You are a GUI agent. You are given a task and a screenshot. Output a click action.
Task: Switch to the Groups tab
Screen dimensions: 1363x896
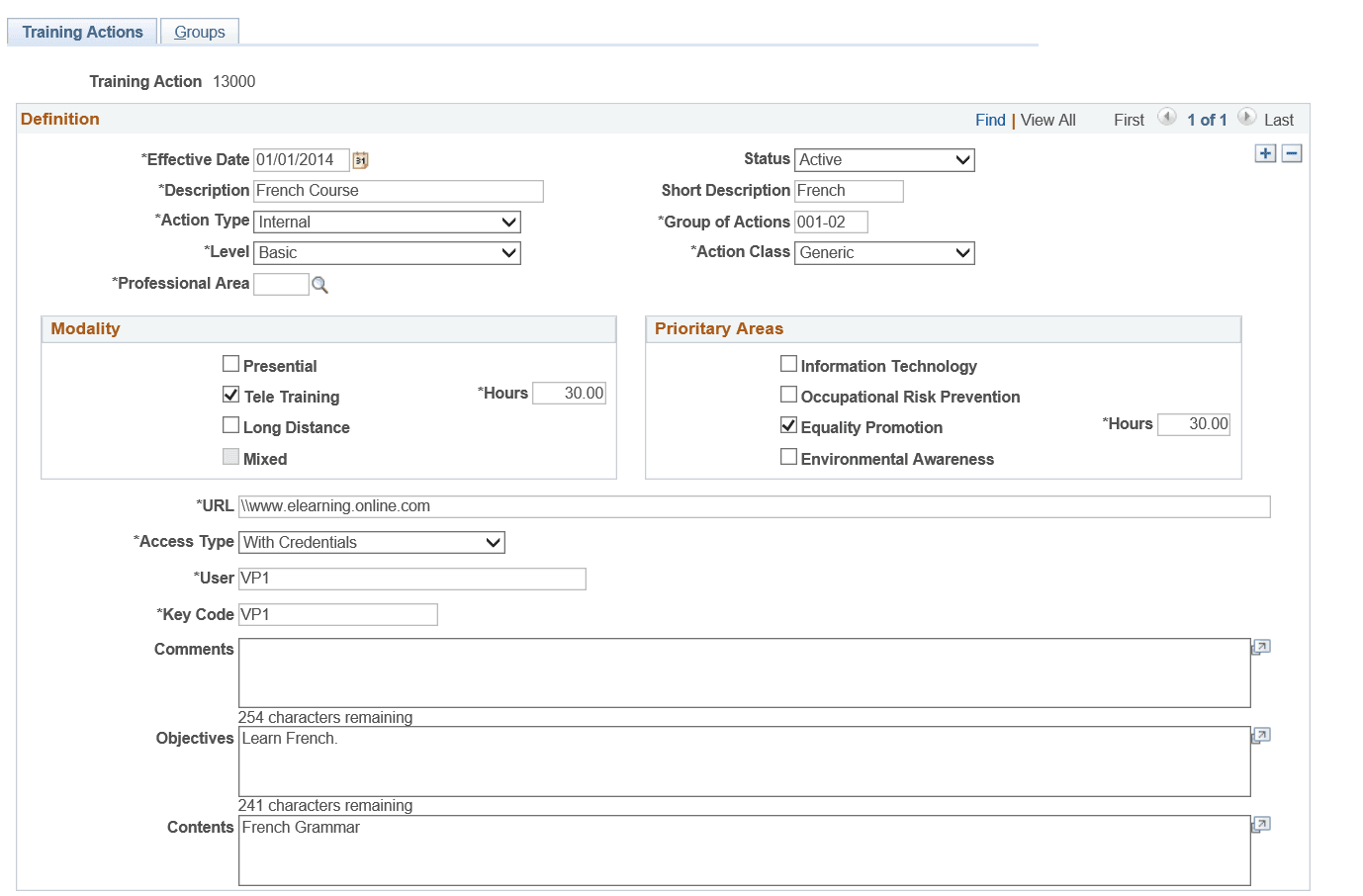[199, 31]
